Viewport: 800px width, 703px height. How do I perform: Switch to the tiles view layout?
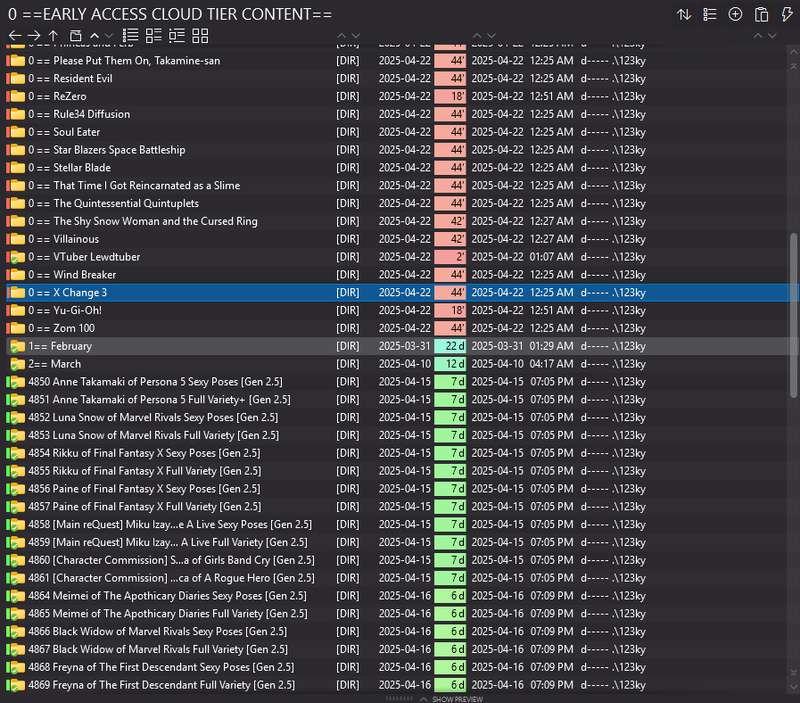[154, 35]
